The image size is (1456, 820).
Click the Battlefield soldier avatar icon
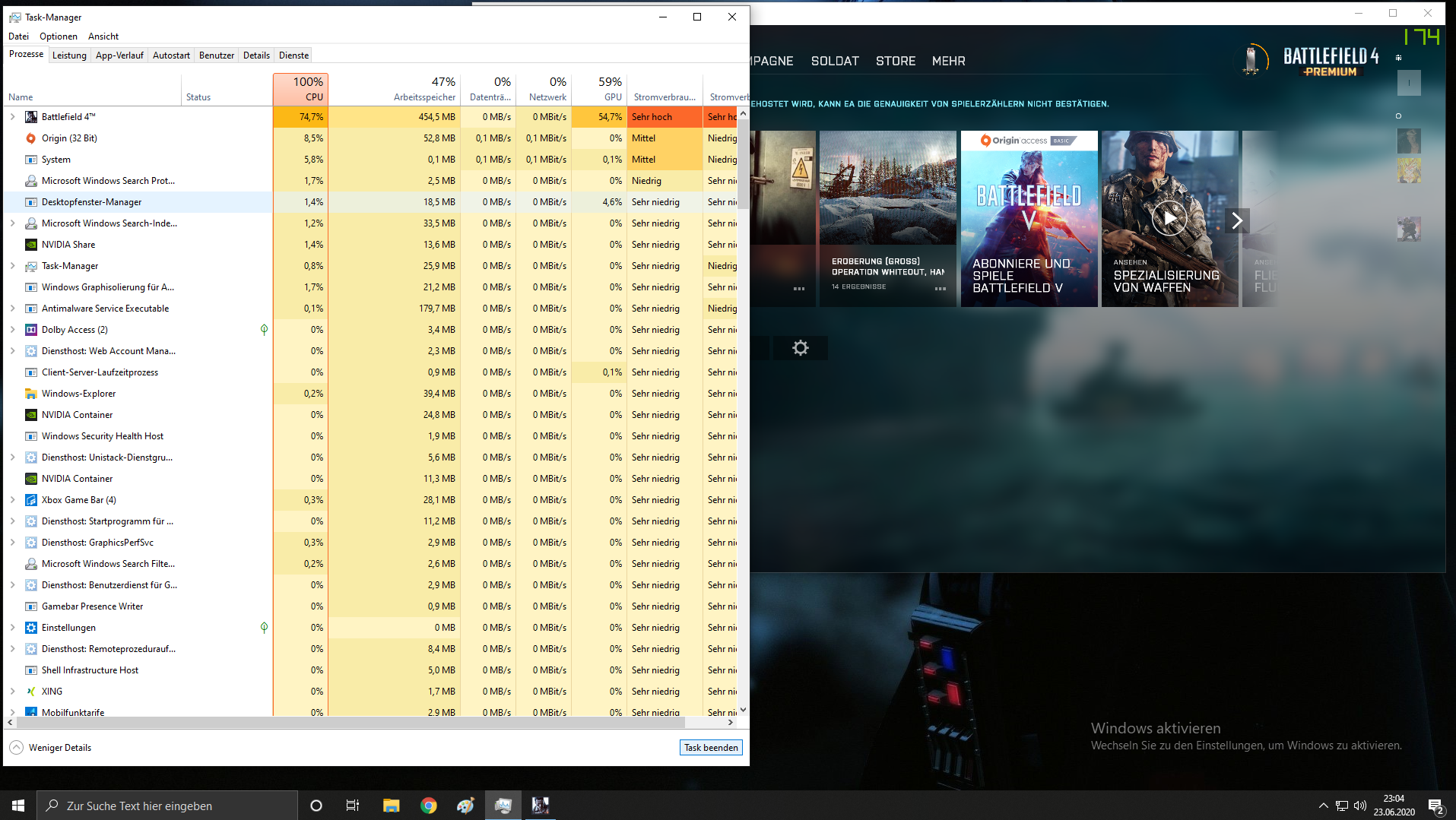tap(1251, 60)
